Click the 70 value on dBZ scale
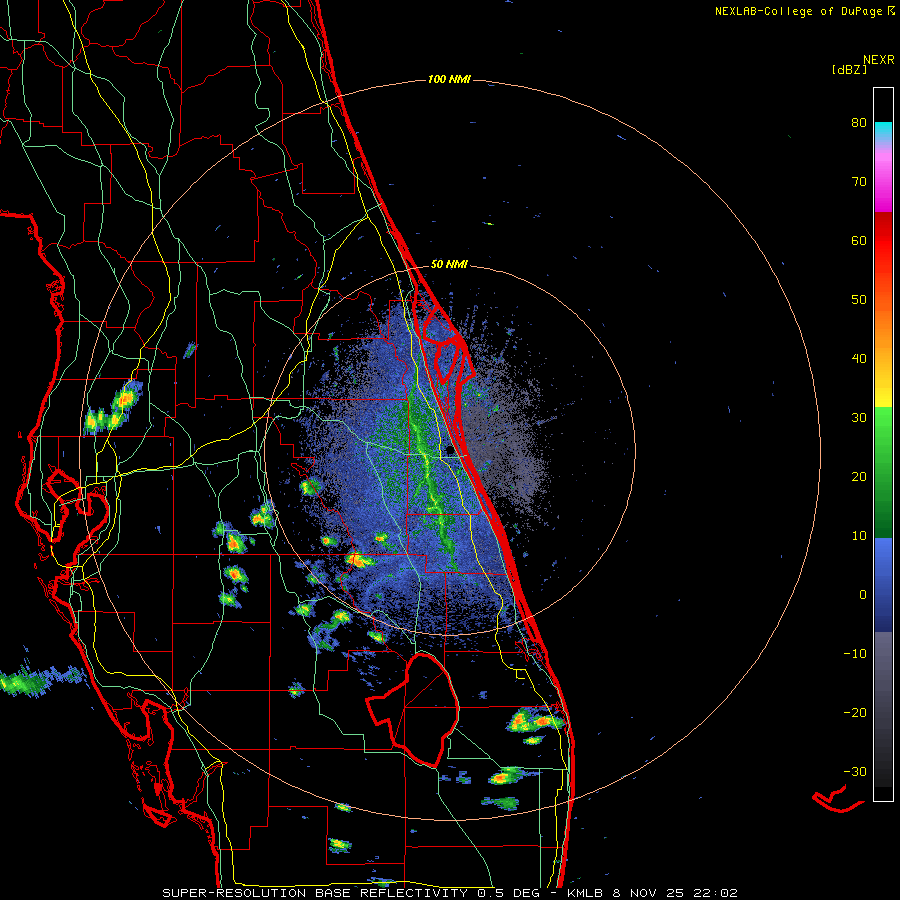The width and height of the screenshot is (900, 900). (x=859, y=181)
